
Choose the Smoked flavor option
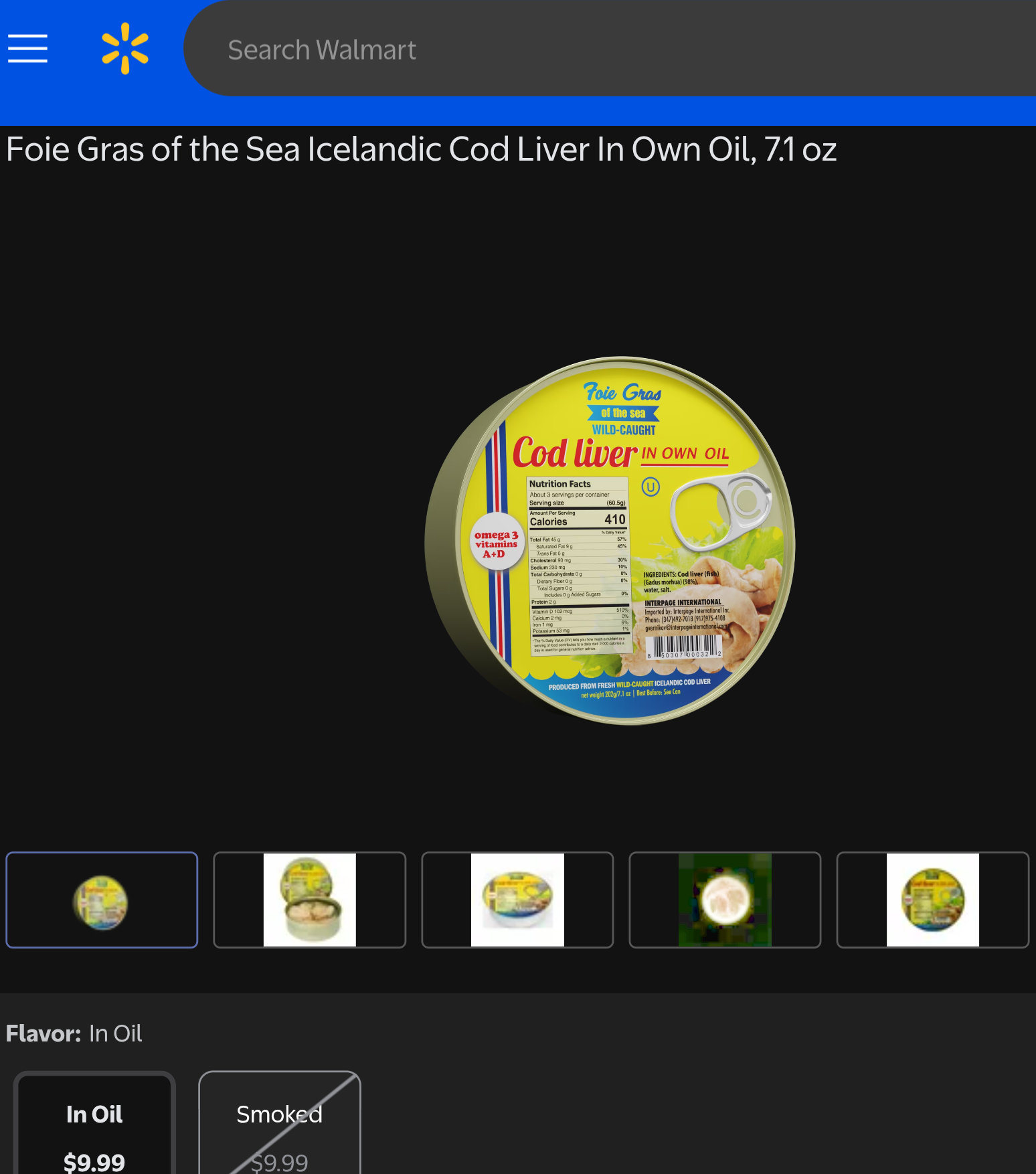click(280, 1123)
